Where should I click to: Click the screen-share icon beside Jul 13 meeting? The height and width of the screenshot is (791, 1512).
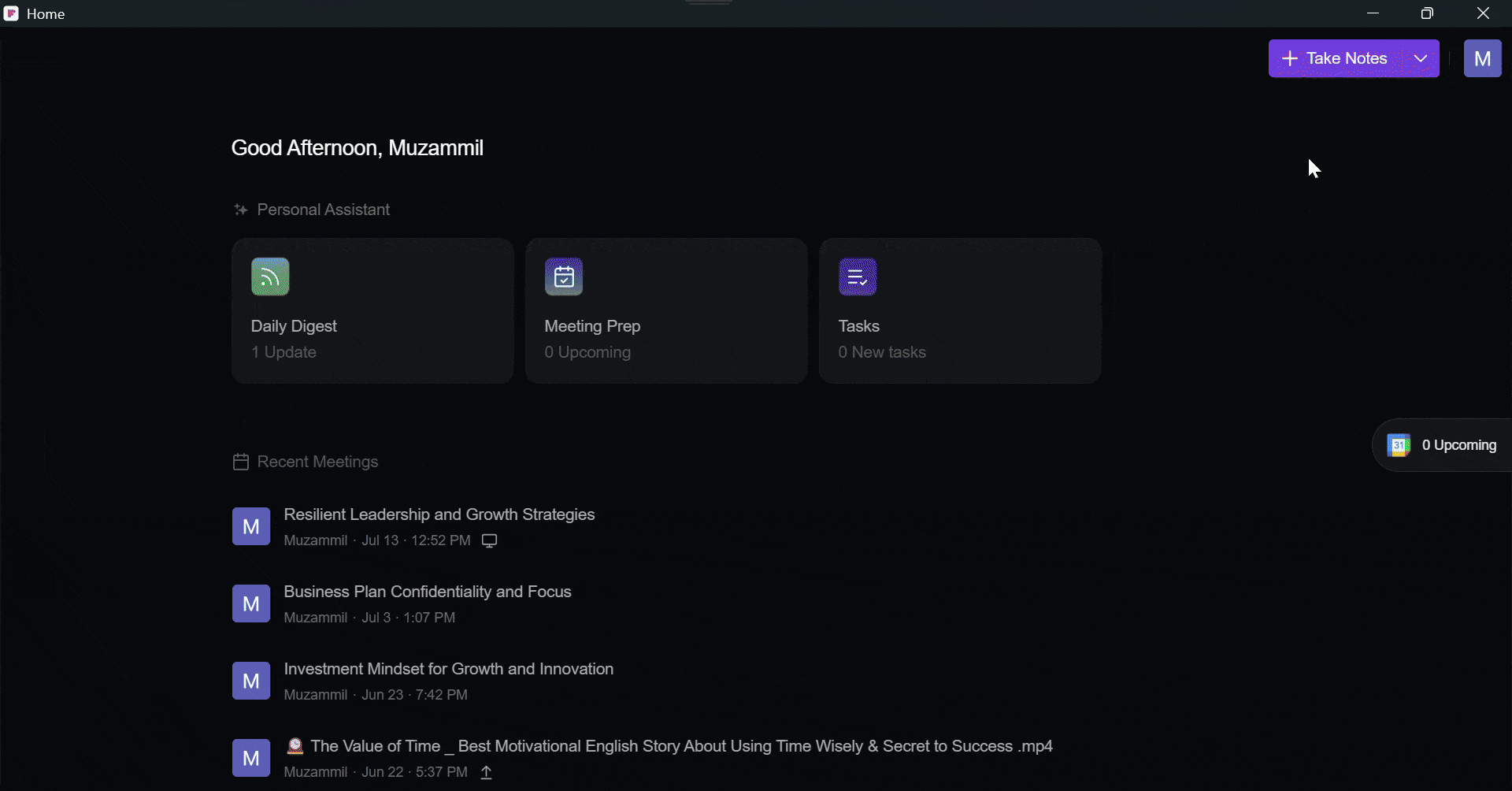pos(489,540)
